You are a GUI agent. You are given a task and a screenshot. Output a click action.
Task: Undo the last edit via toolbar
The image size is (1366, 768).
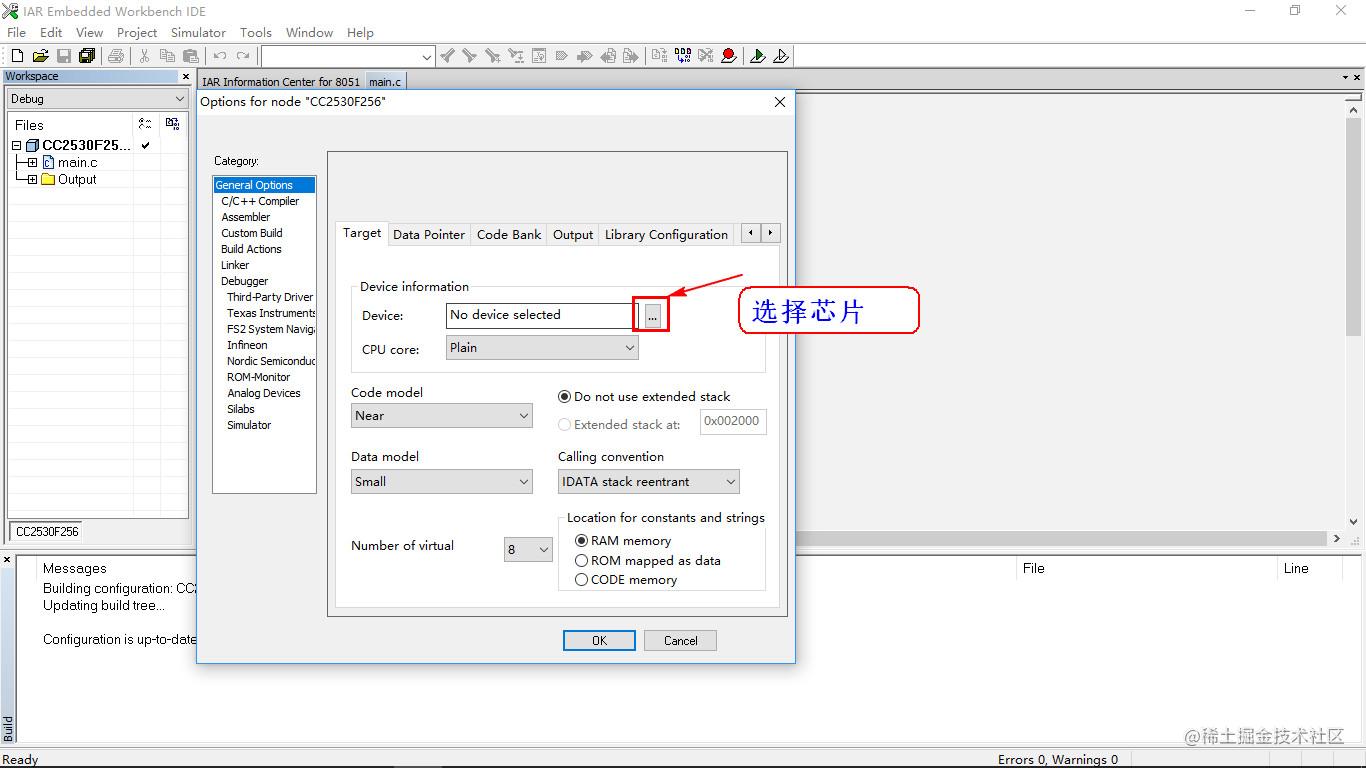[220, 56]
